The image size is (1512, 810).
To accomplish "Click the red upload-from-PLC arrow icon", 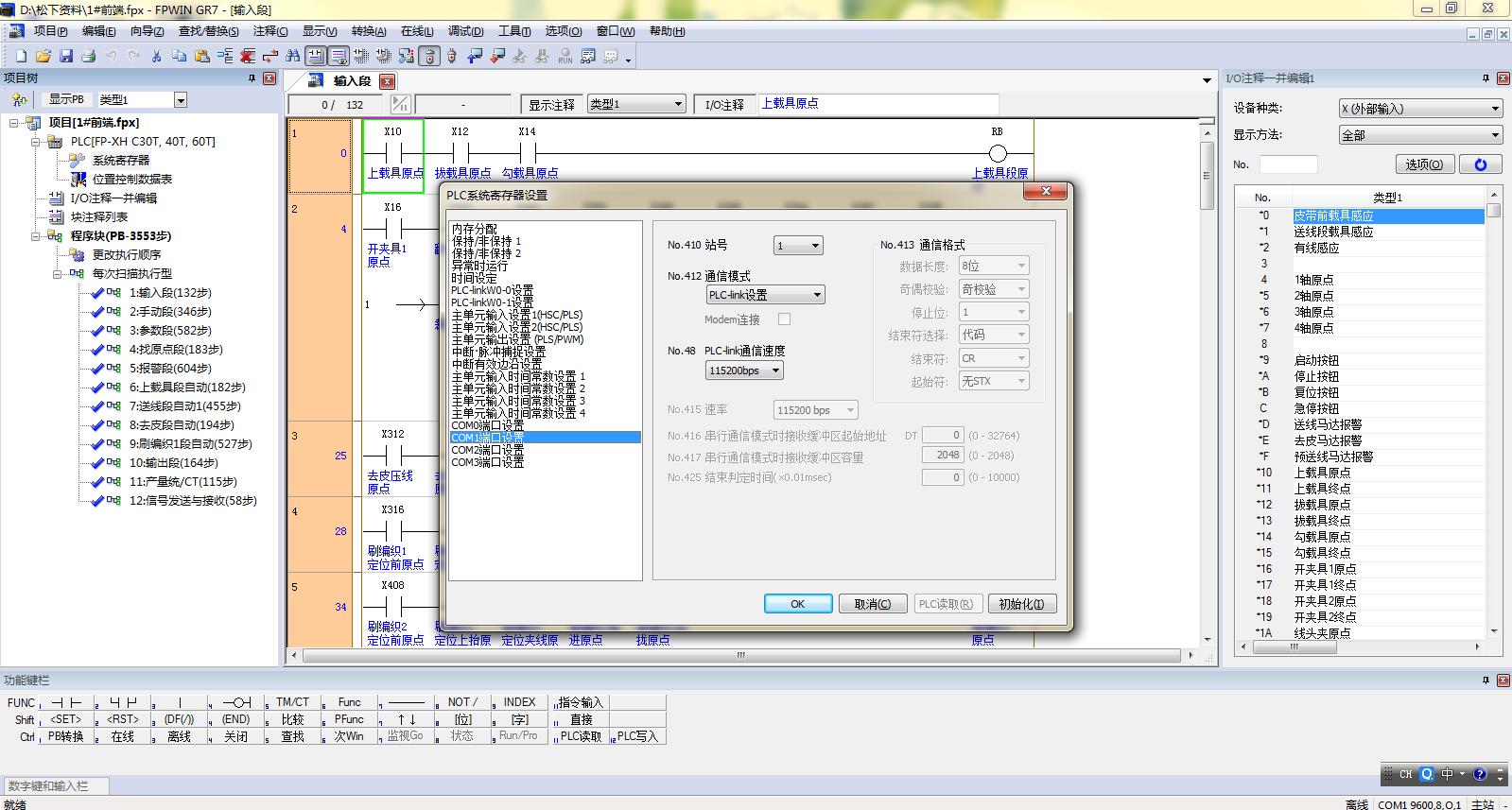I will tap(497, 57).
